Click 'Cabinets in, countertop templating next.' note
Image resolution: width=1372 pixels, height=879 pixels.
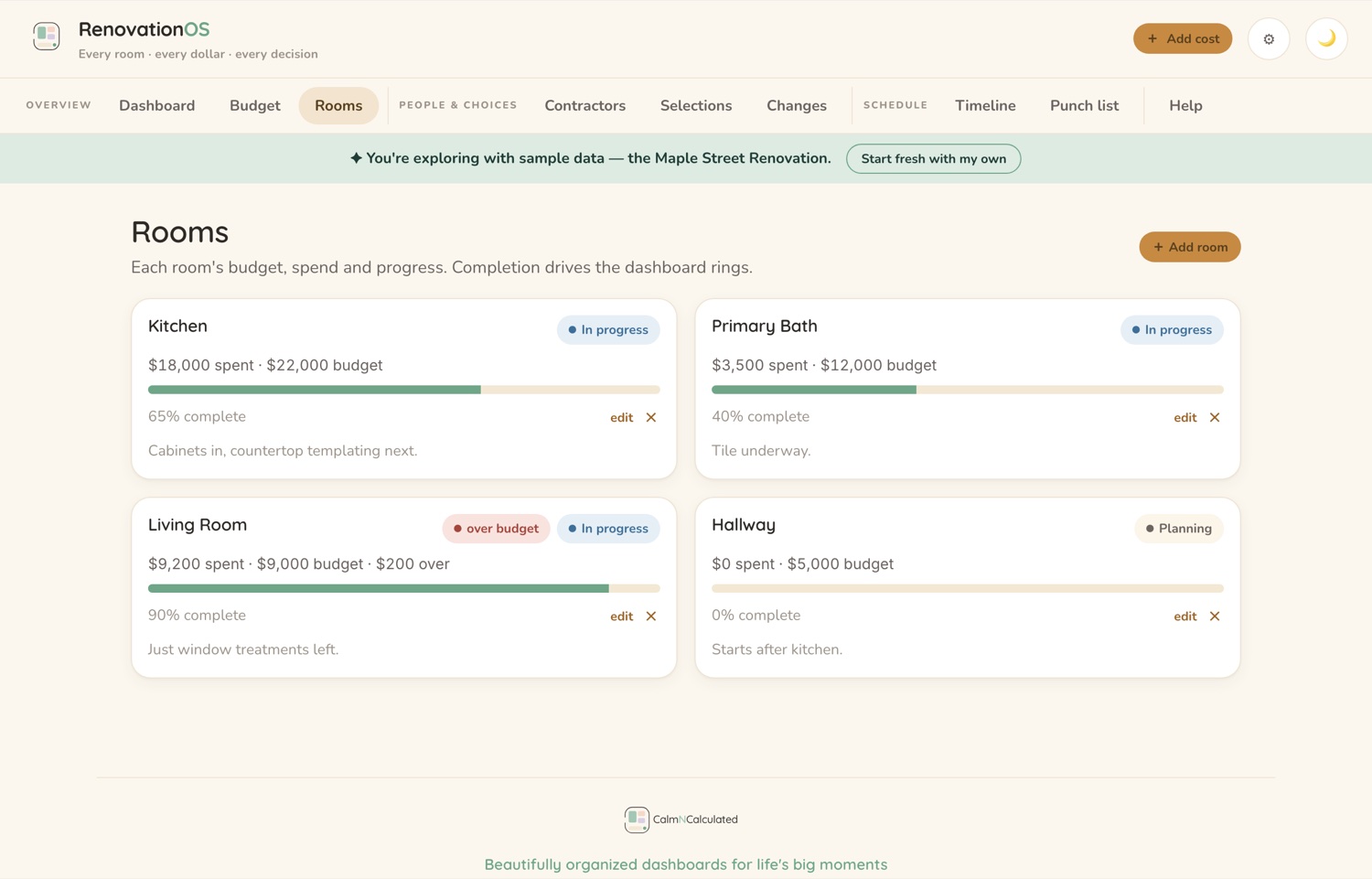point(283,451)
